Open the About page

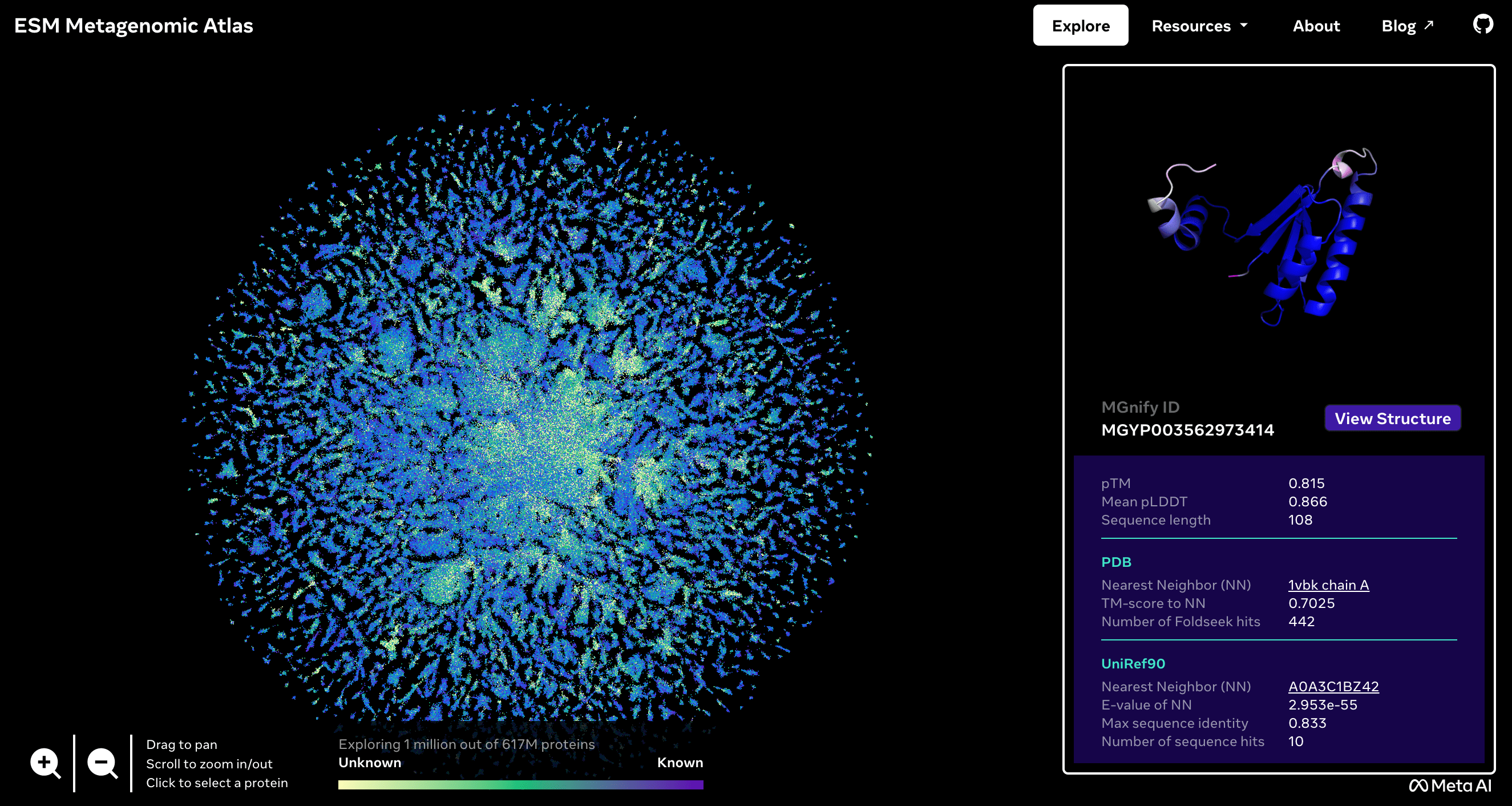(1315, 26)
